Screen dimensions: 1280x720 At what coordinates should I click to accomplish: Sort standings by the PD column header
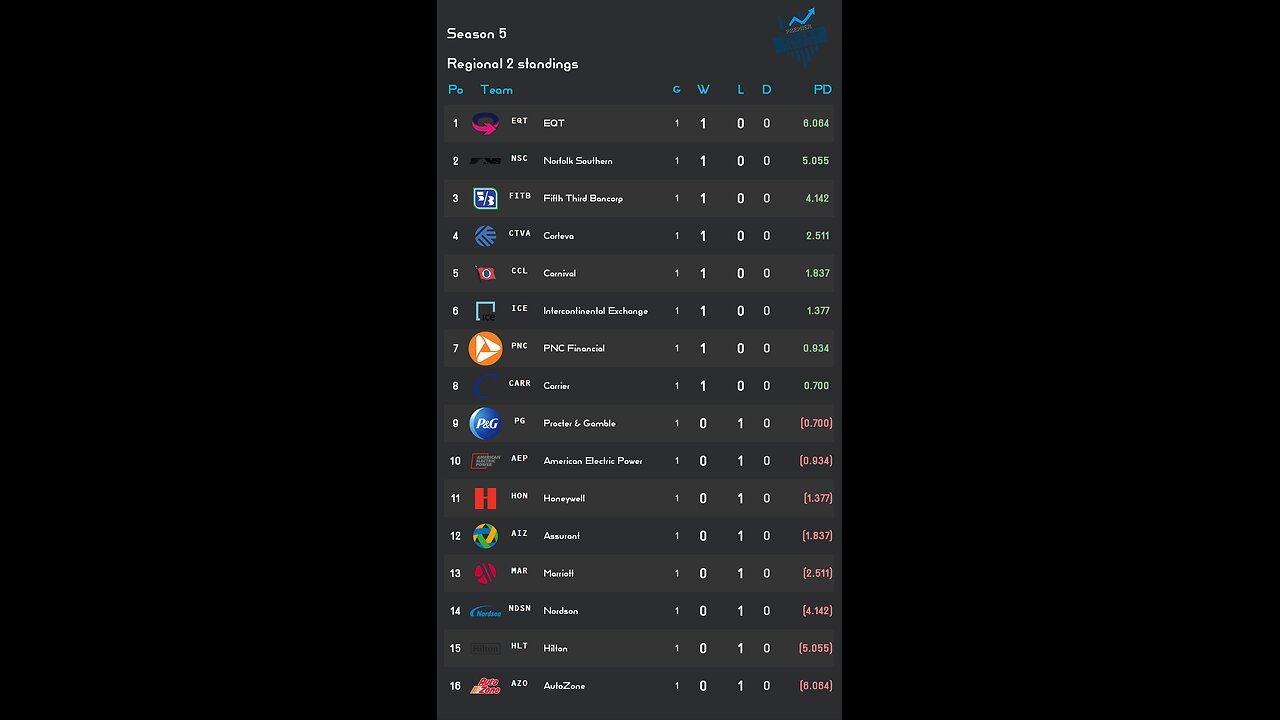822,90
